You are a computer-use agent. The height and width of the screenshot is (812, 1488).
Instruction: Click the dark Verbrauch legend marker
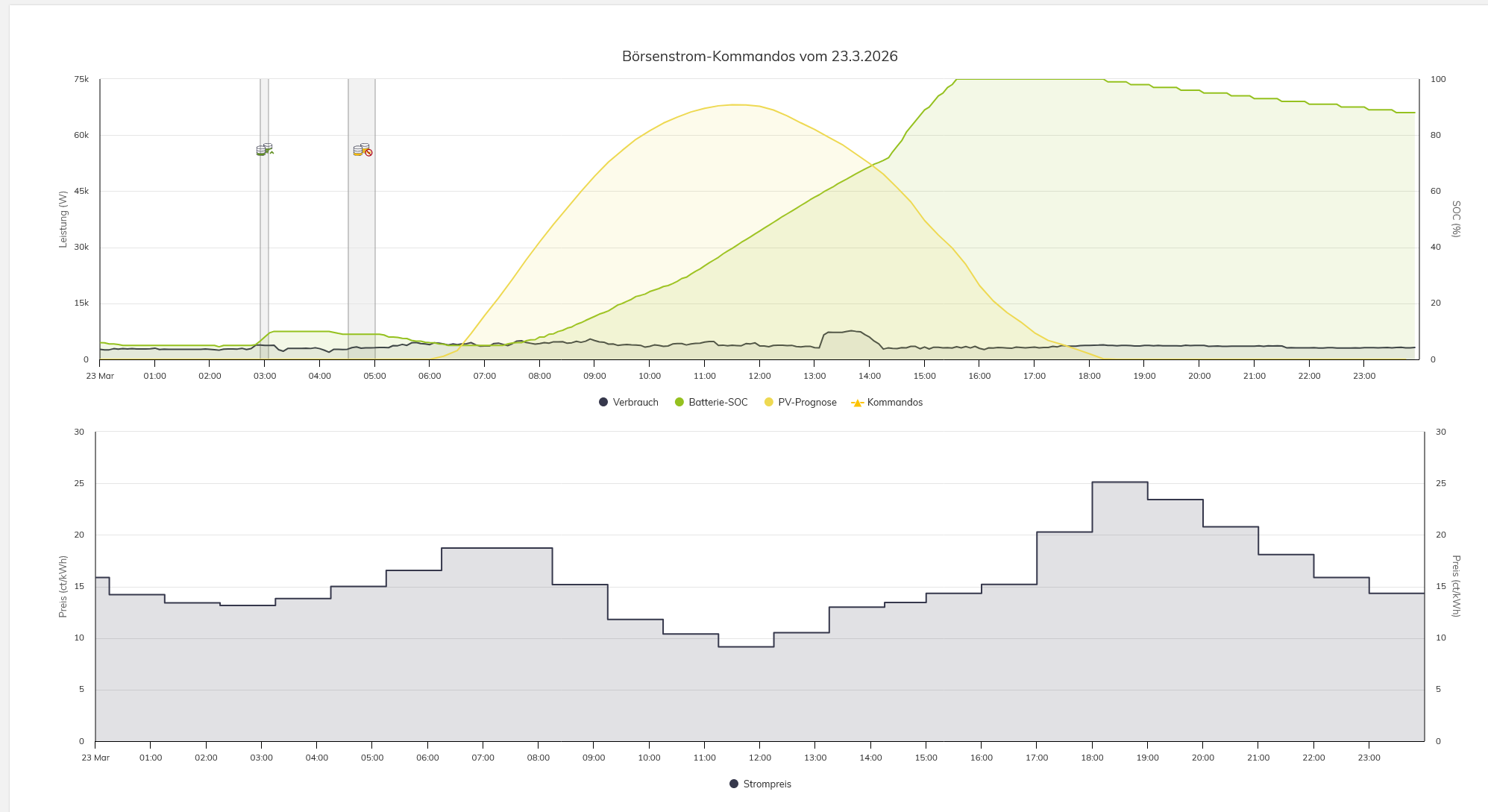(603, 403)
